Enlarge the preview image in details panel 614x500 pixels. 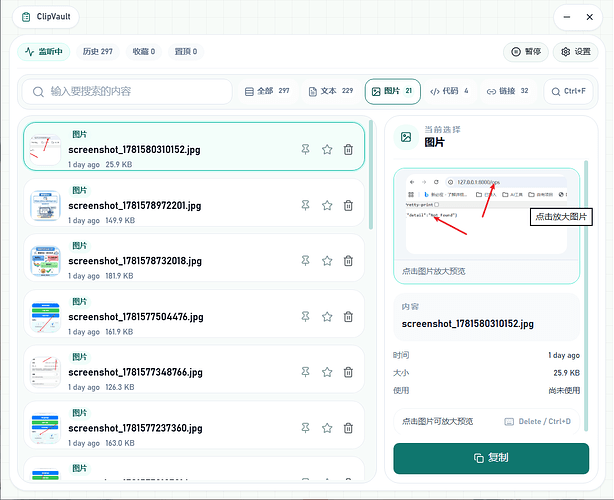pos(486,215)
